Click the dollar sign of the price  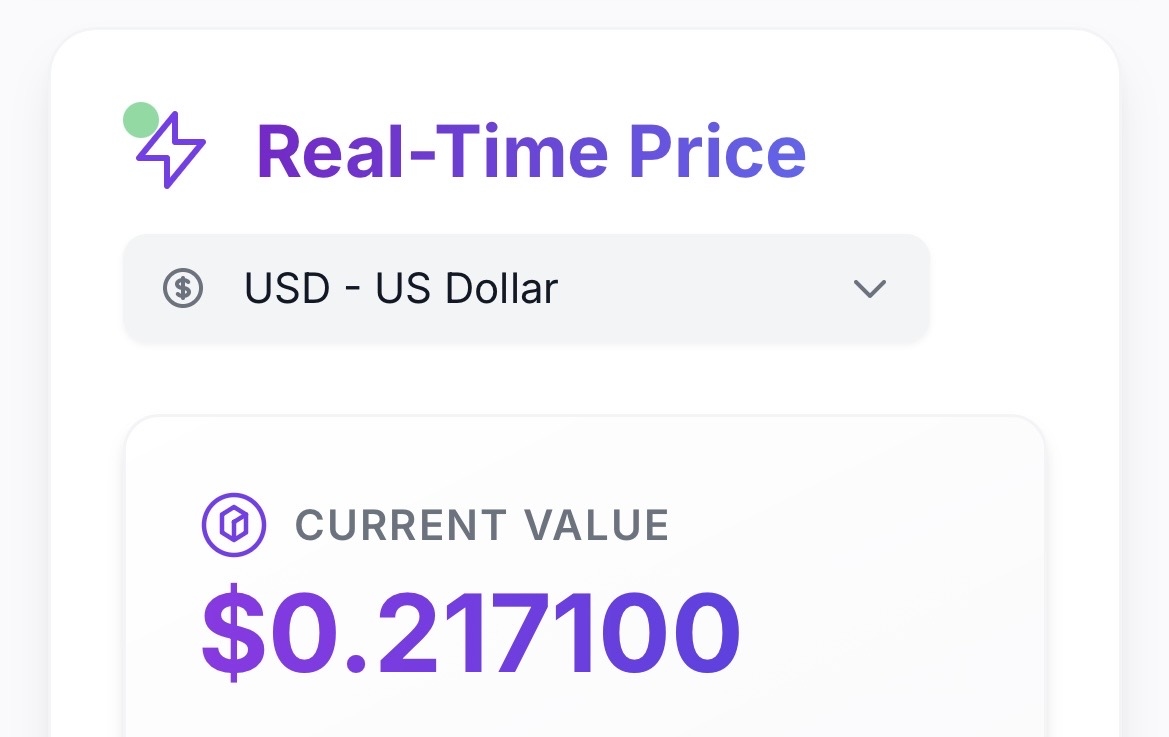point(234,634)
